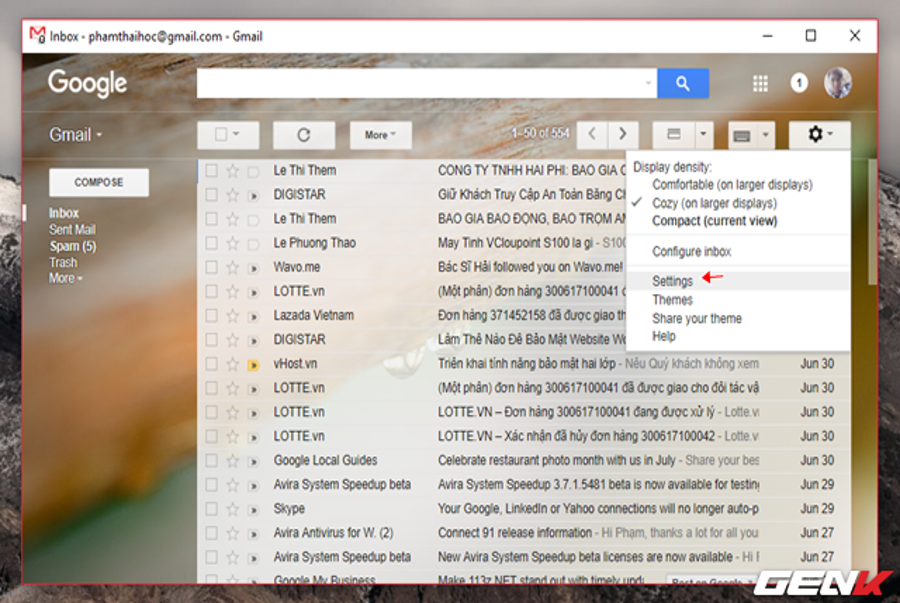Pick Comfortable display density option
Image resolution: width=900 pixels, height=603 pixels.
(732, 185)
